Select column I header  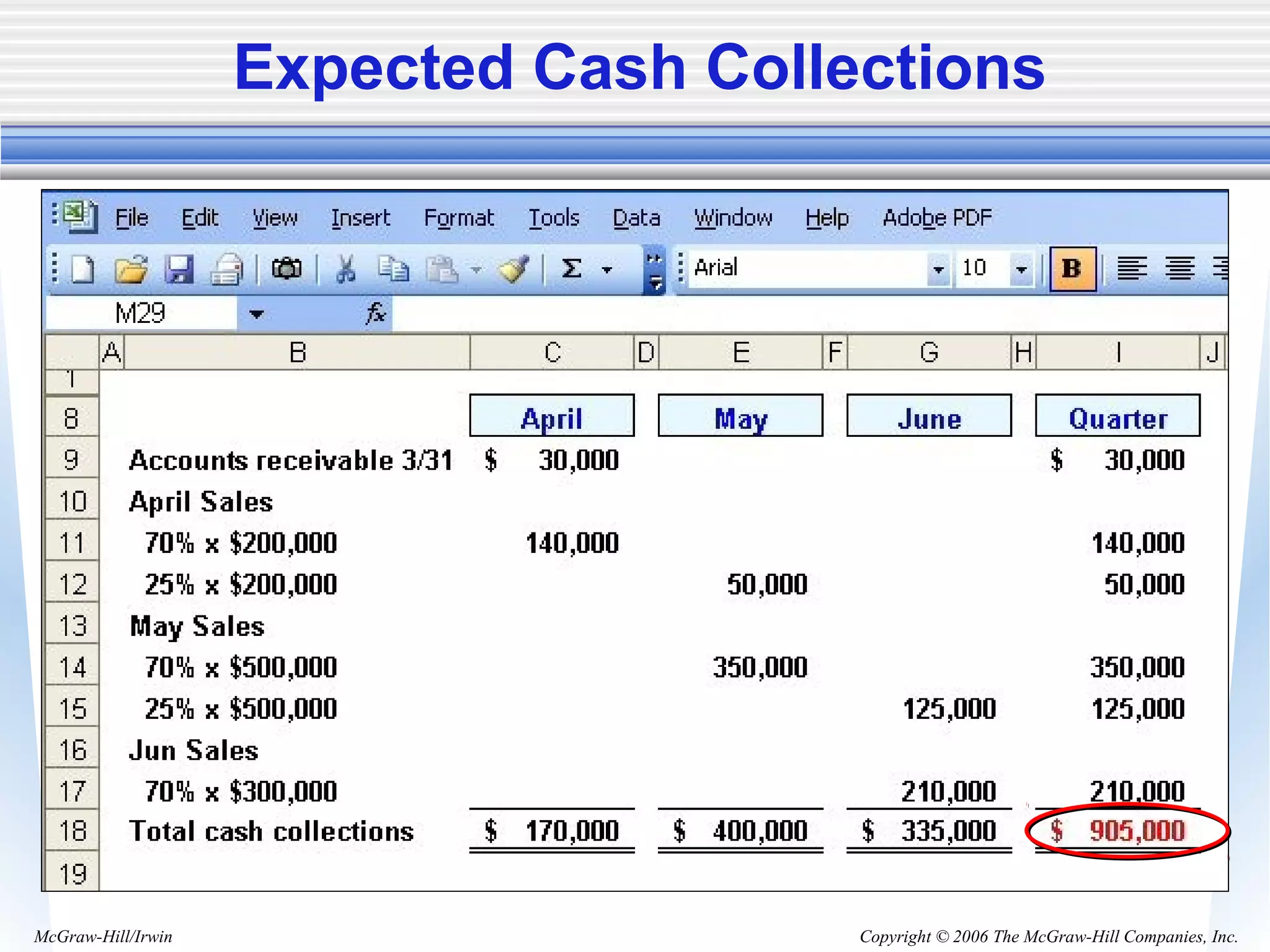point(1118,353)
